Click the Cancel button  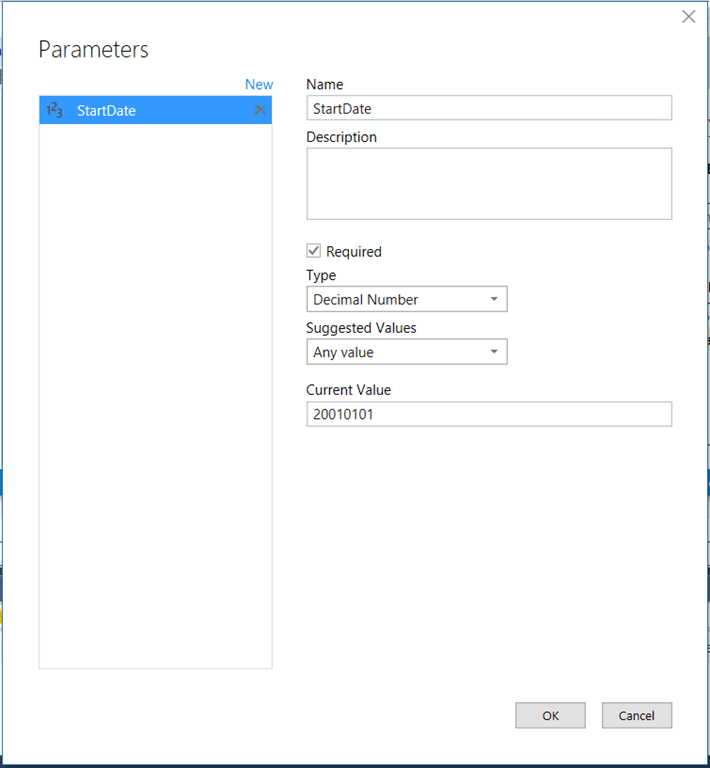[637, 716]
